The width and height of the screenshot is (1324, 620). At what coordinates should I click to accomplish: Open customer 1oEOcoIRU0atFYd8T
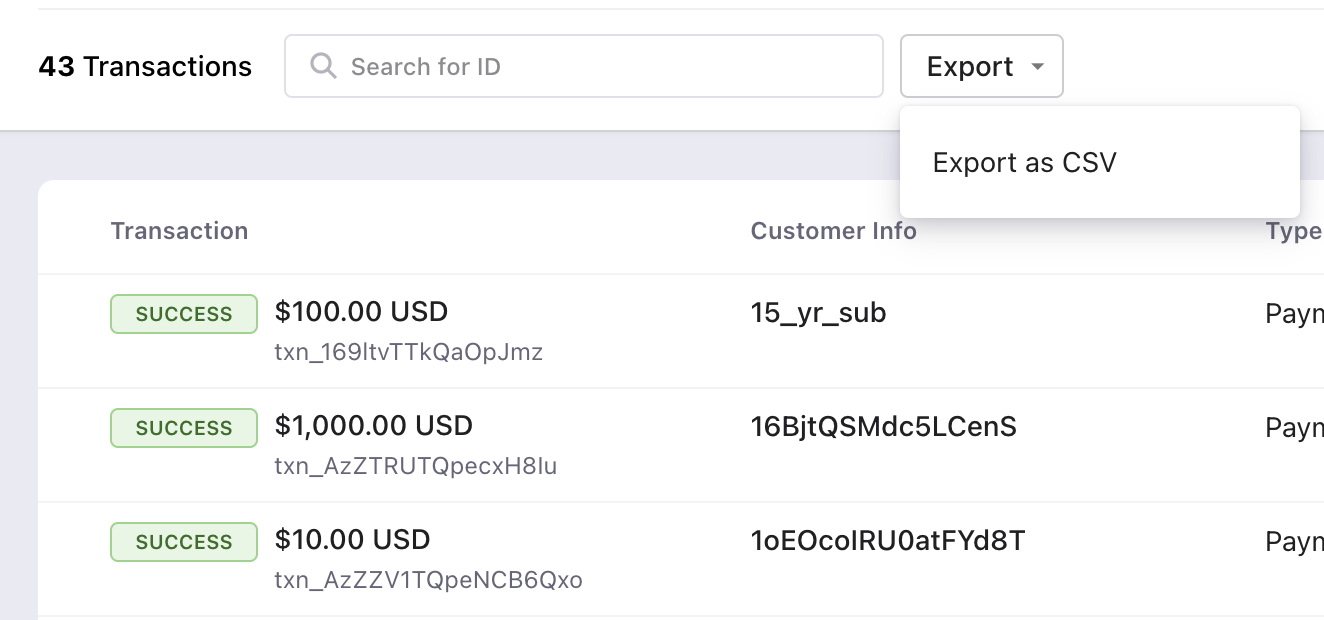tap(887, 541)
